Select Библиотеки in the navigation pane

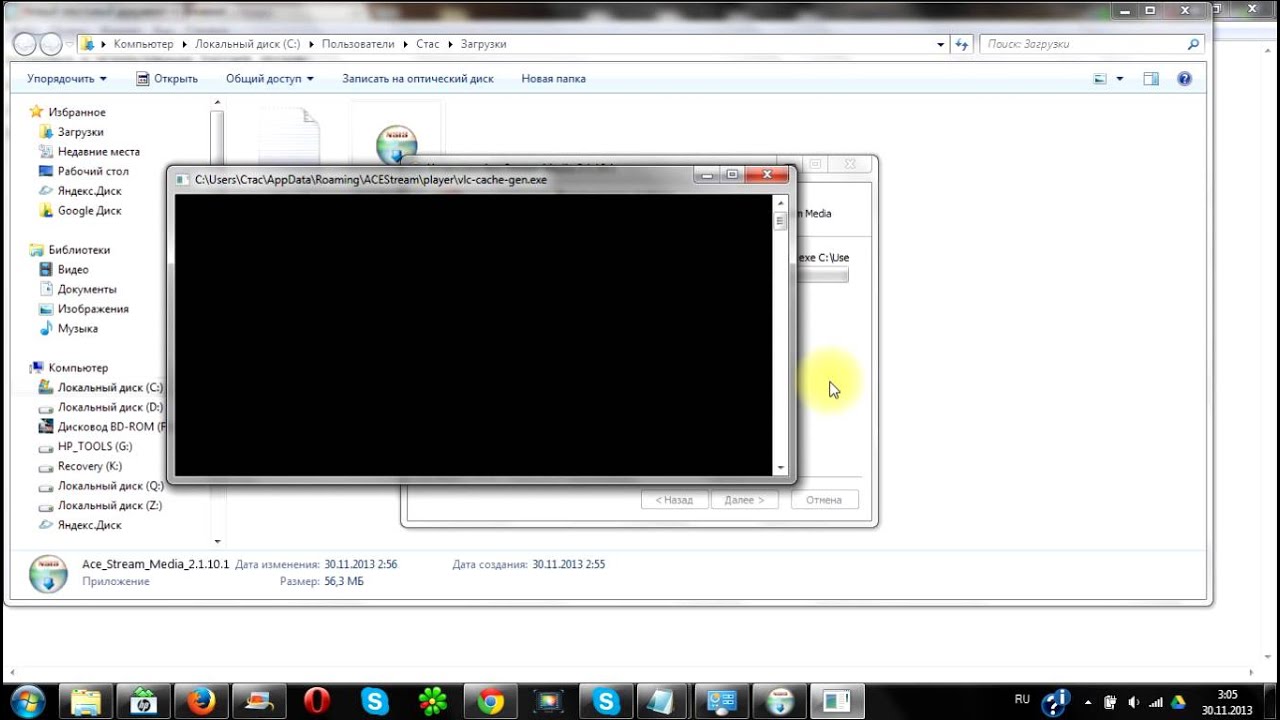point(79,250)
